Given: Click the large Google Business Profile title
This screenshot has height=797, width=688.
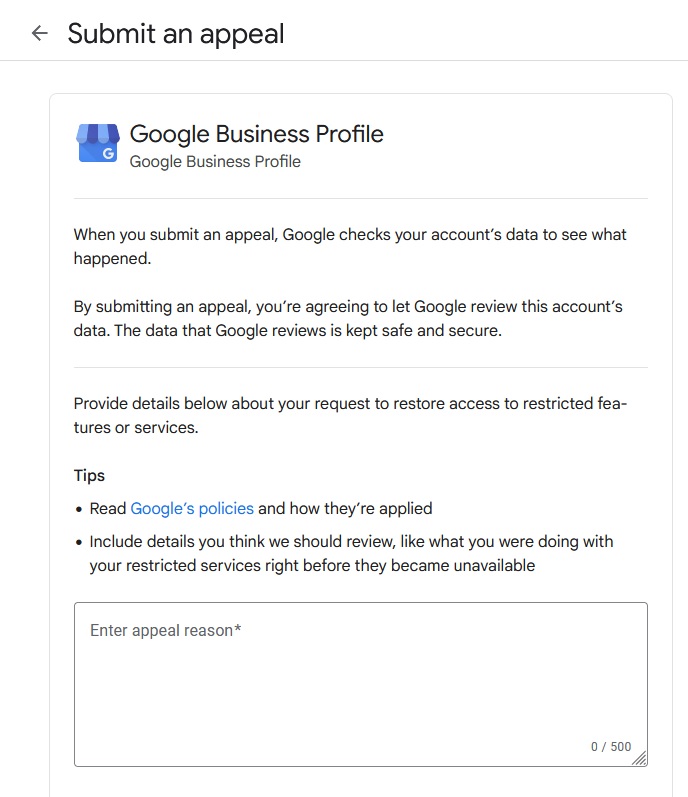Looking at the screenshot, I should tap(257, 134).
